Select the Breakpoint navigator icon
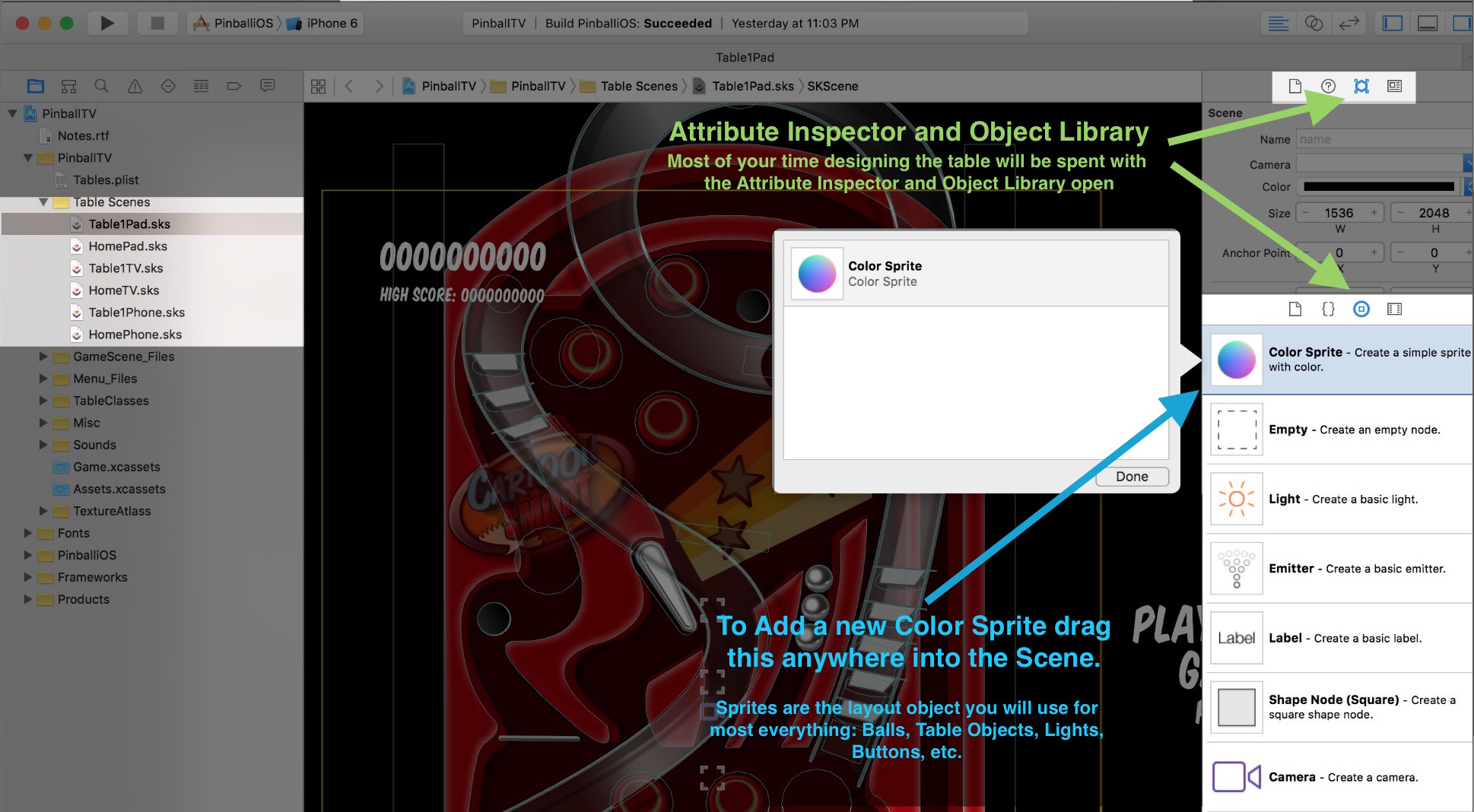 click(x=233, y=86)
